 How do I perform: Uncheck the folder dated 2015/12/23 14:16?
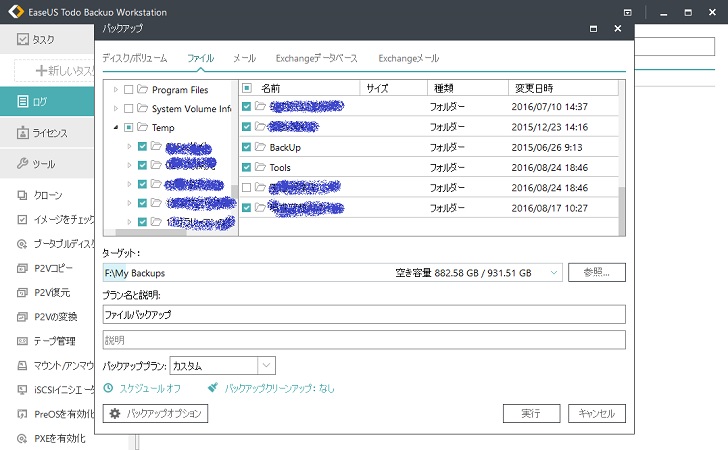click(247, 127)
